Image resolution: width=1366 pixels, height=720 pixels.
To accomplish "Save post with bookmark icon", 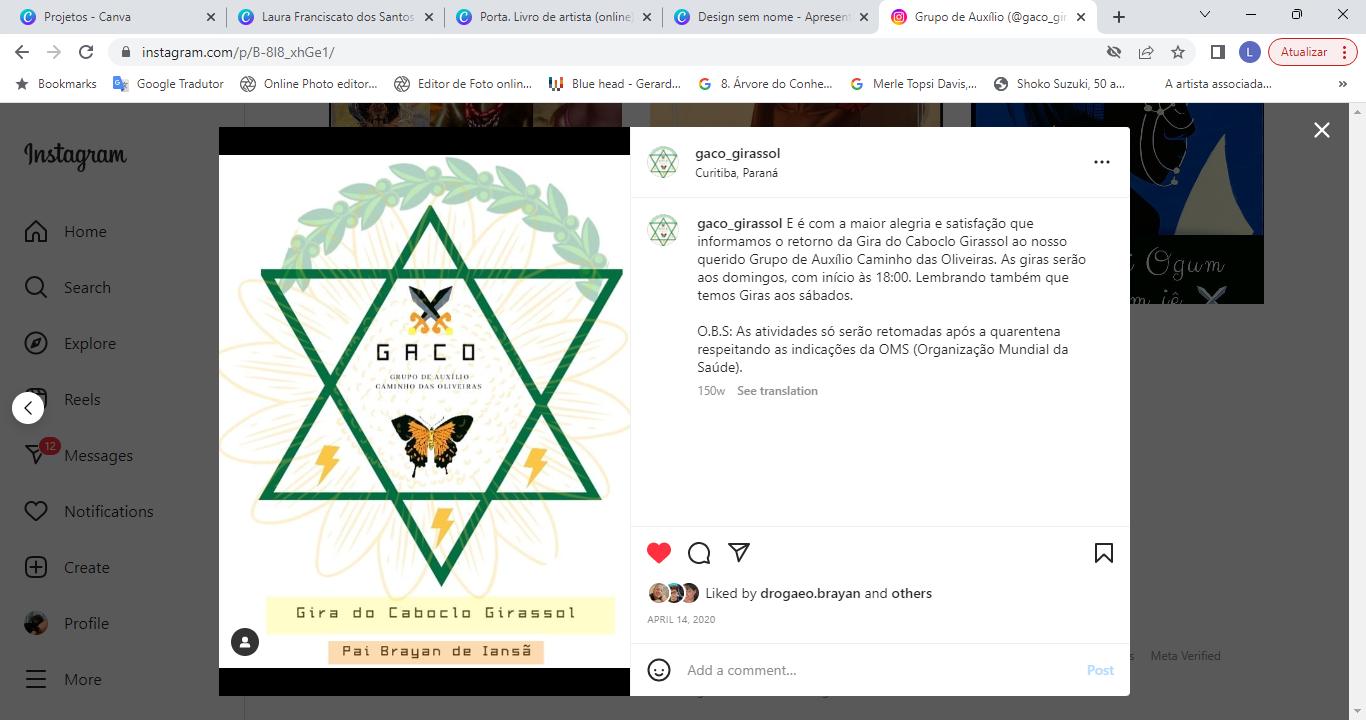I will pyautogui.click(x=1104, y=553).
